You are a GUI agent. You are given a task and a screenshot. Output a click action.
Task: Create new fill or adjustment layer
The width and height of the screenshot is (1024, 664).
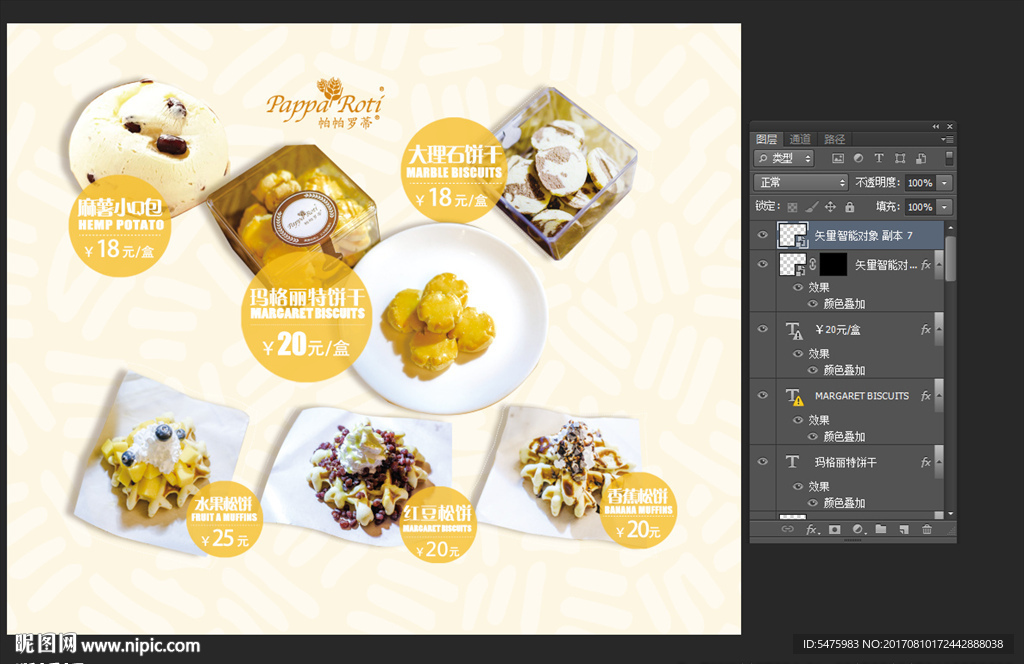[858, 530]
